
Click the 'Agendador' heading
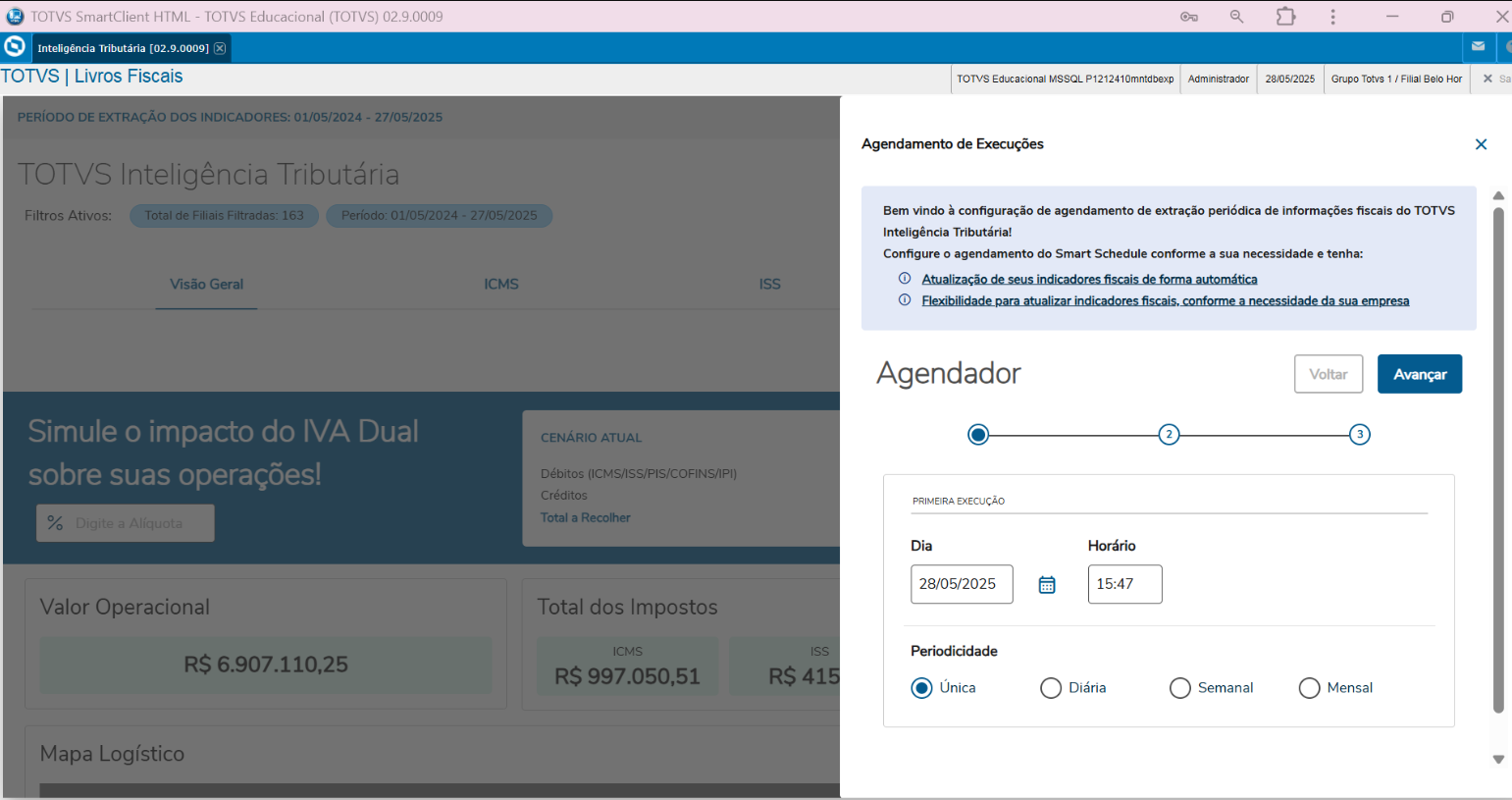(x=949, y=374)
